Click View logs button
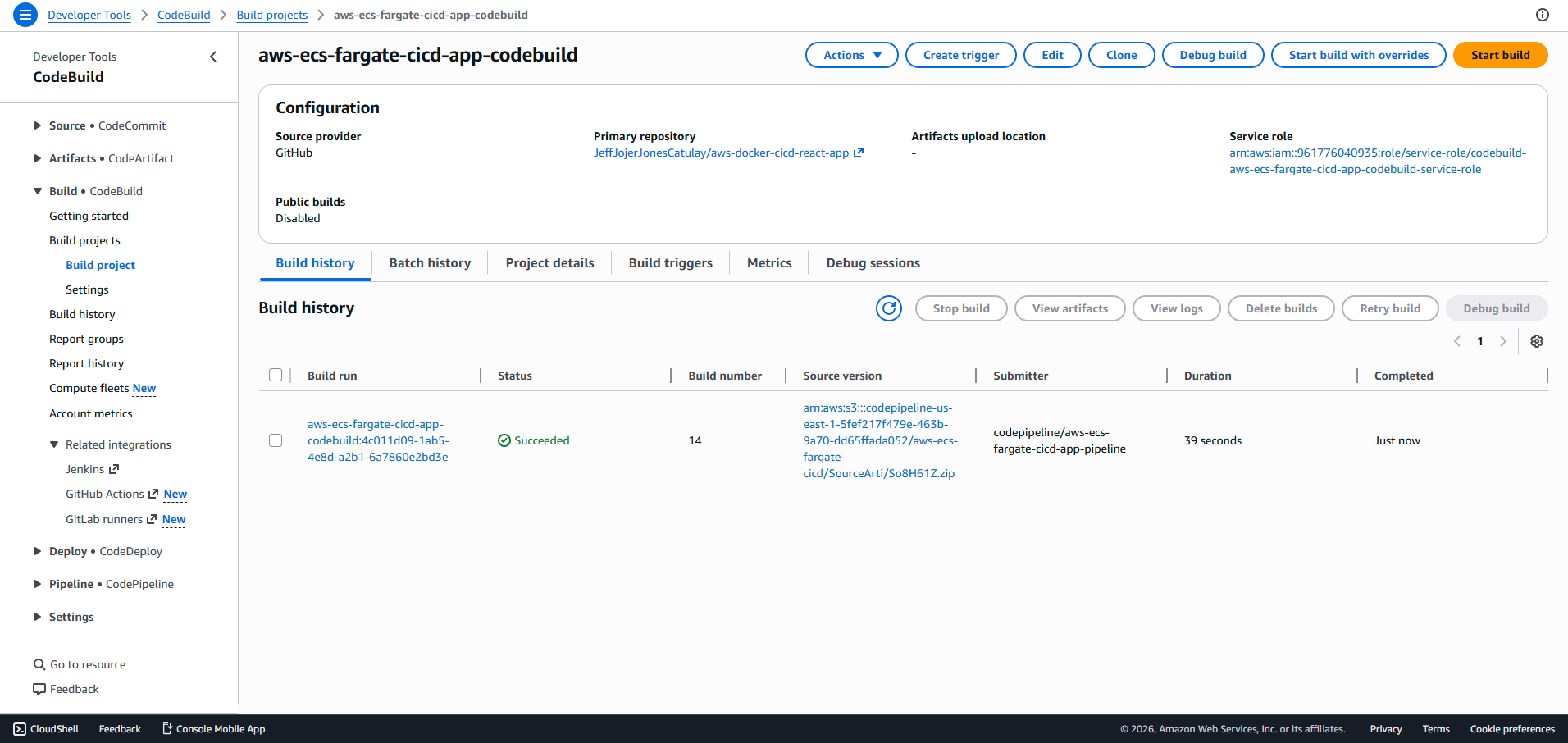This screenshot has width=1568, height=743. (1176, 308)
